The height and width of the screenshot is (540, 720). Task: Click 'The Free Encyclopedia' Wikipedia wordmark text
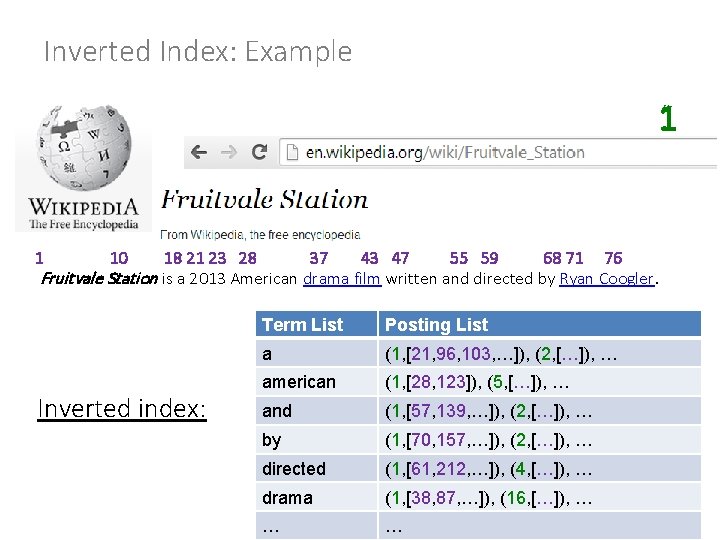point(83,224)
